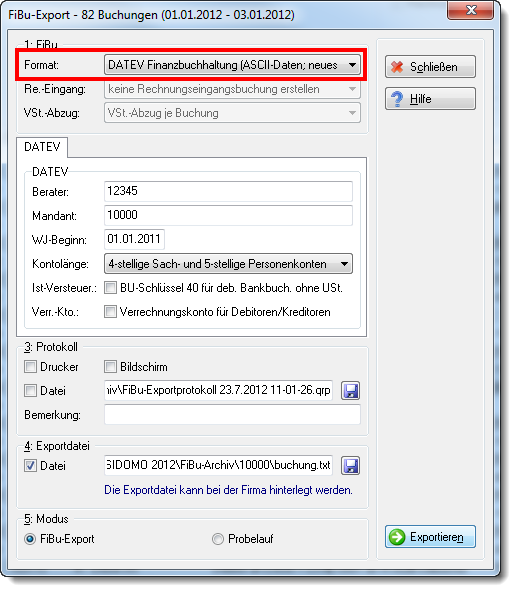Select the FiBu-Export mode radio button

30,539
